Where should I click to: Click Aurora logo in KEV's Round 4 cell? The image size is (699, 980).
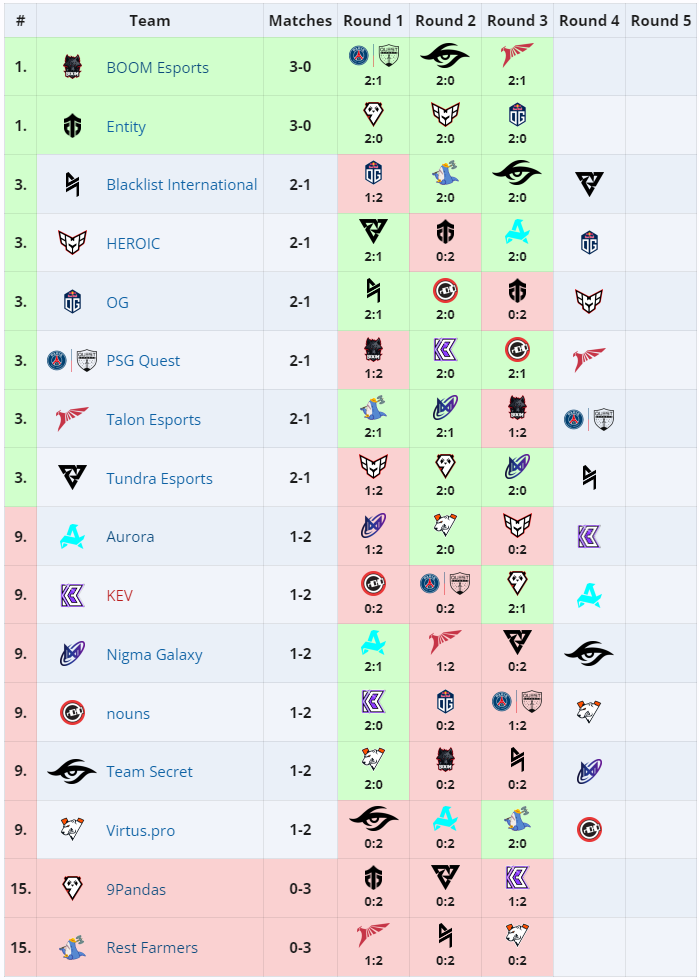pos(589,595)
